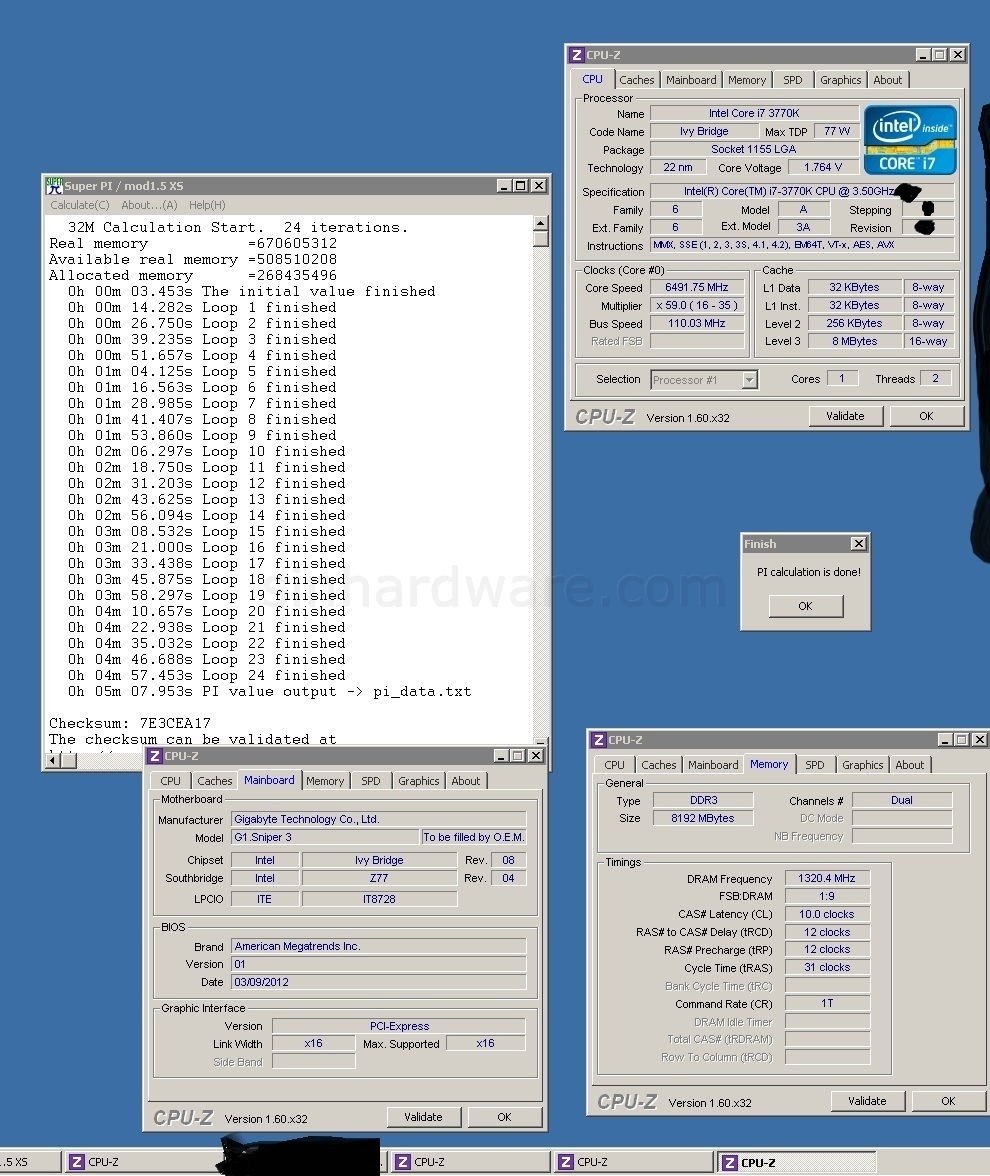Image resolution: width=990 pixels, height=1176 pixels.
Task: Click Validate in the CPU-Z processor window
Action: point(845,416)
